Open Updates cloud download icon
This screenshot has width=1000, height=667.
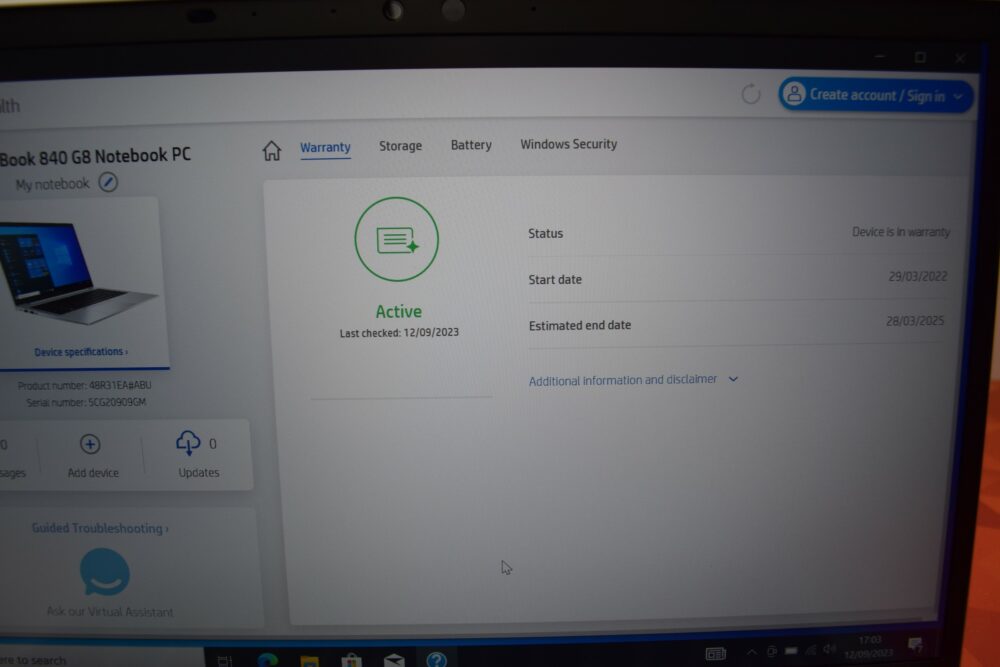click(188, 443)
